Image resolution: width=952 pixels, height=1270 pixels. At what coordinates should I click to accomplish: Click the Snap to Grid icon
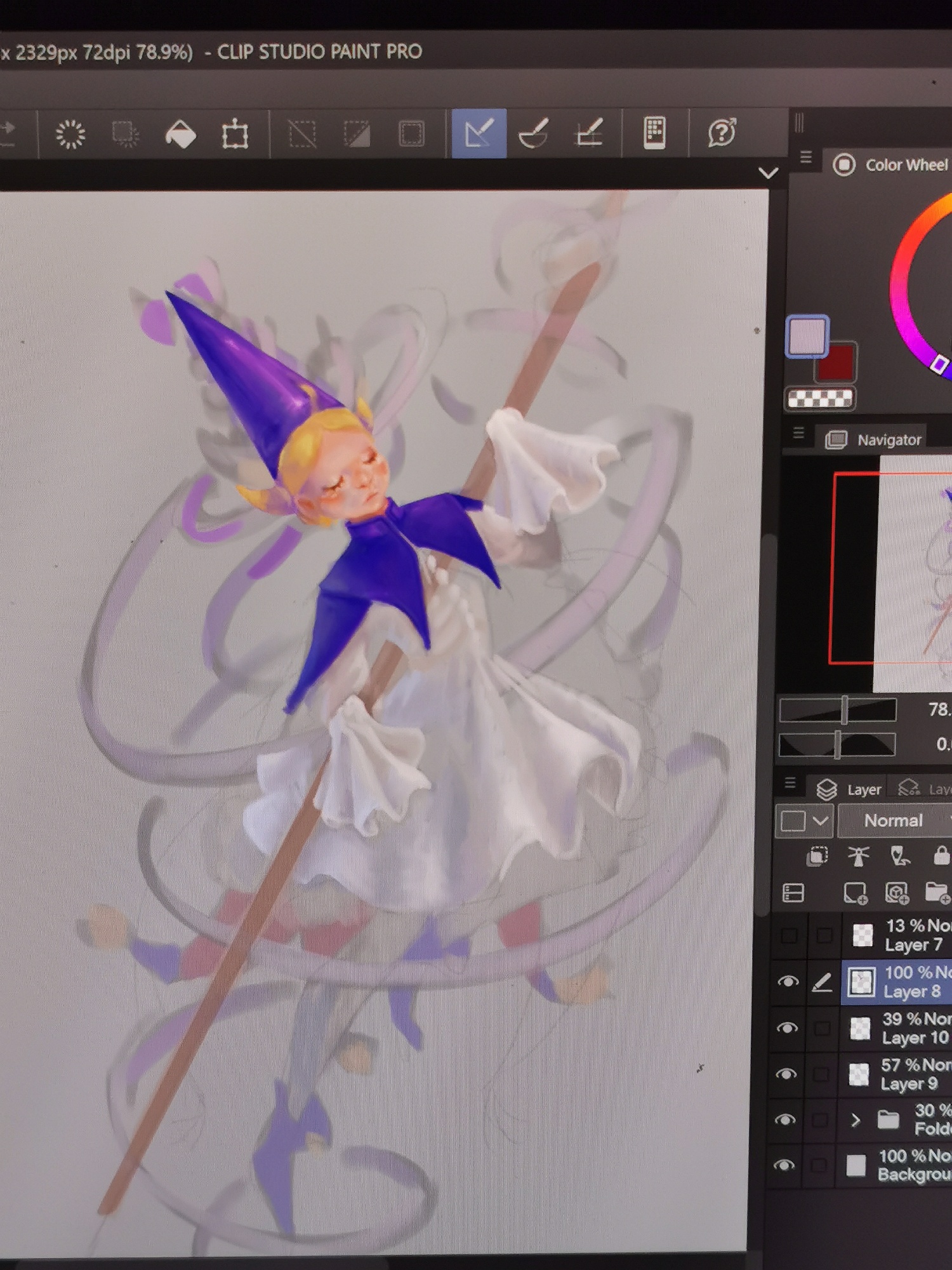588,133
